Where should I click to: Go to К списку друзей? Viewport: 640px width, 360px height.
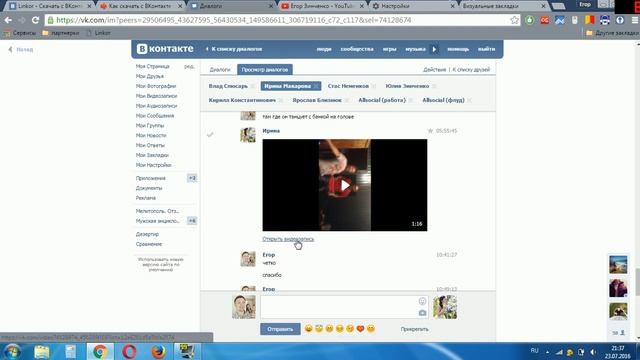471,70
